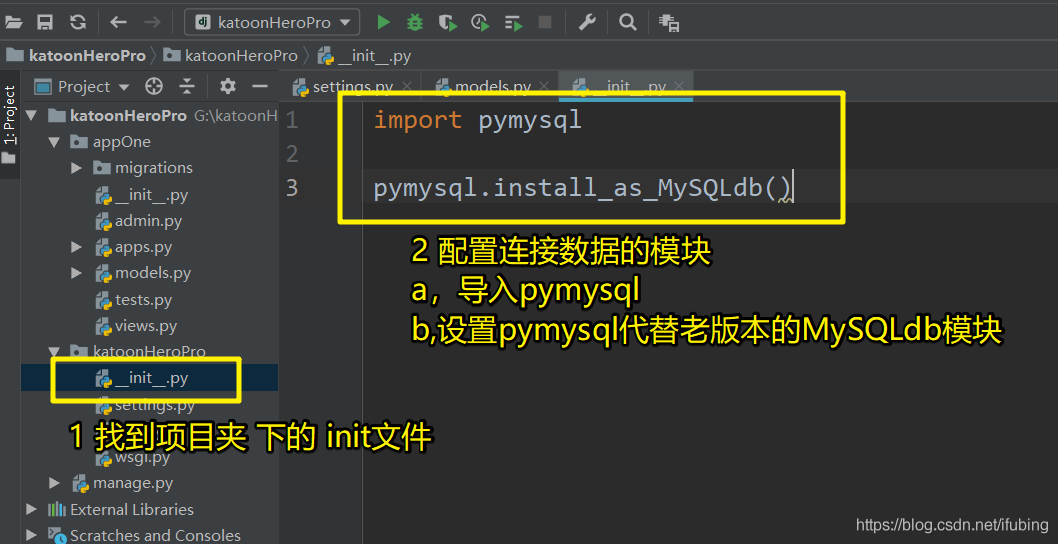Viewport: 1058px width, 544px height.
Task: Open settings with the wrench icon
Action: click(587, 22)
